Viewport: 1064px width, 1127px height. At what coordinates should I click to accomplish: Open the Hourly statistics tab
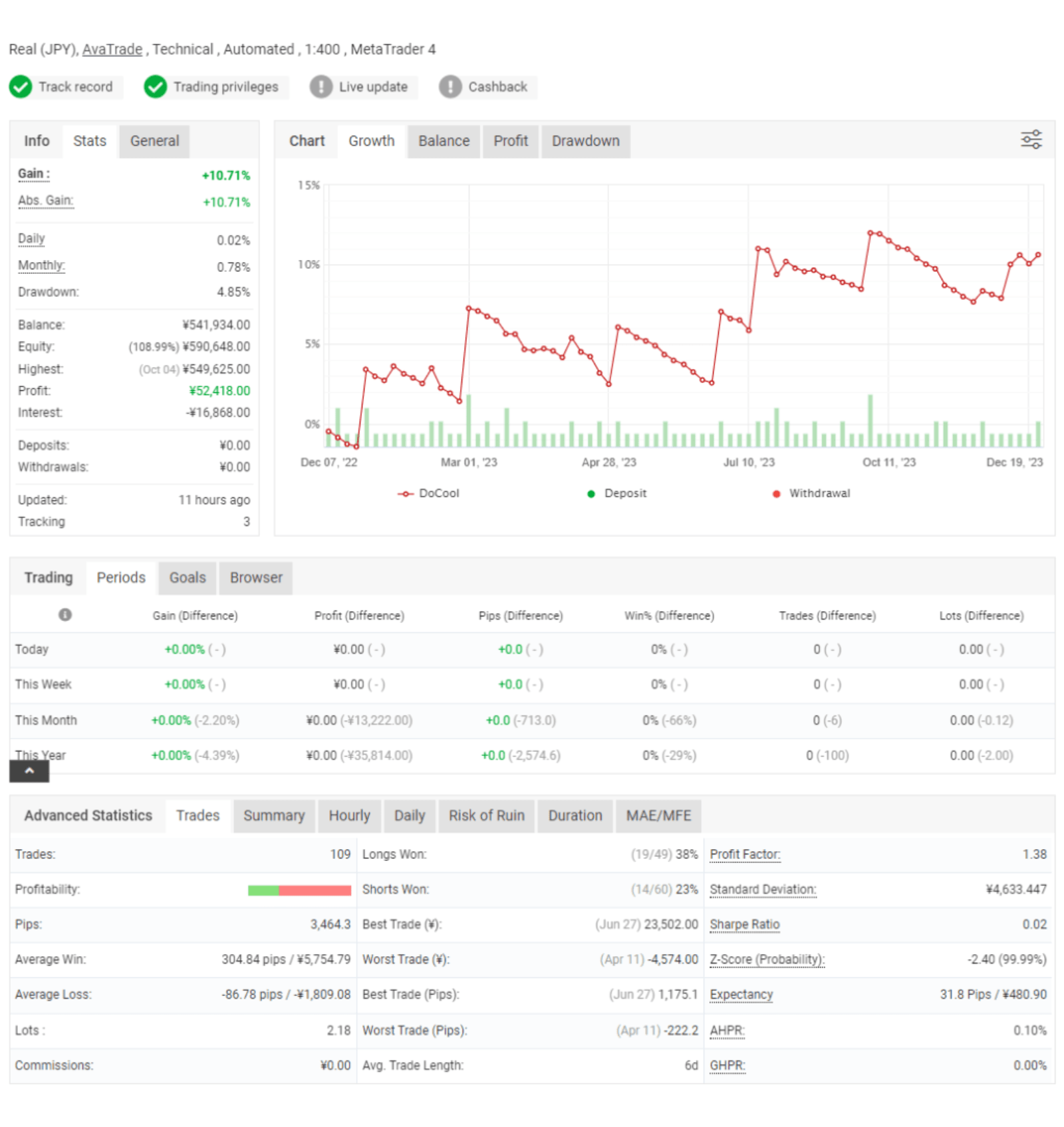tap(349, 815)
